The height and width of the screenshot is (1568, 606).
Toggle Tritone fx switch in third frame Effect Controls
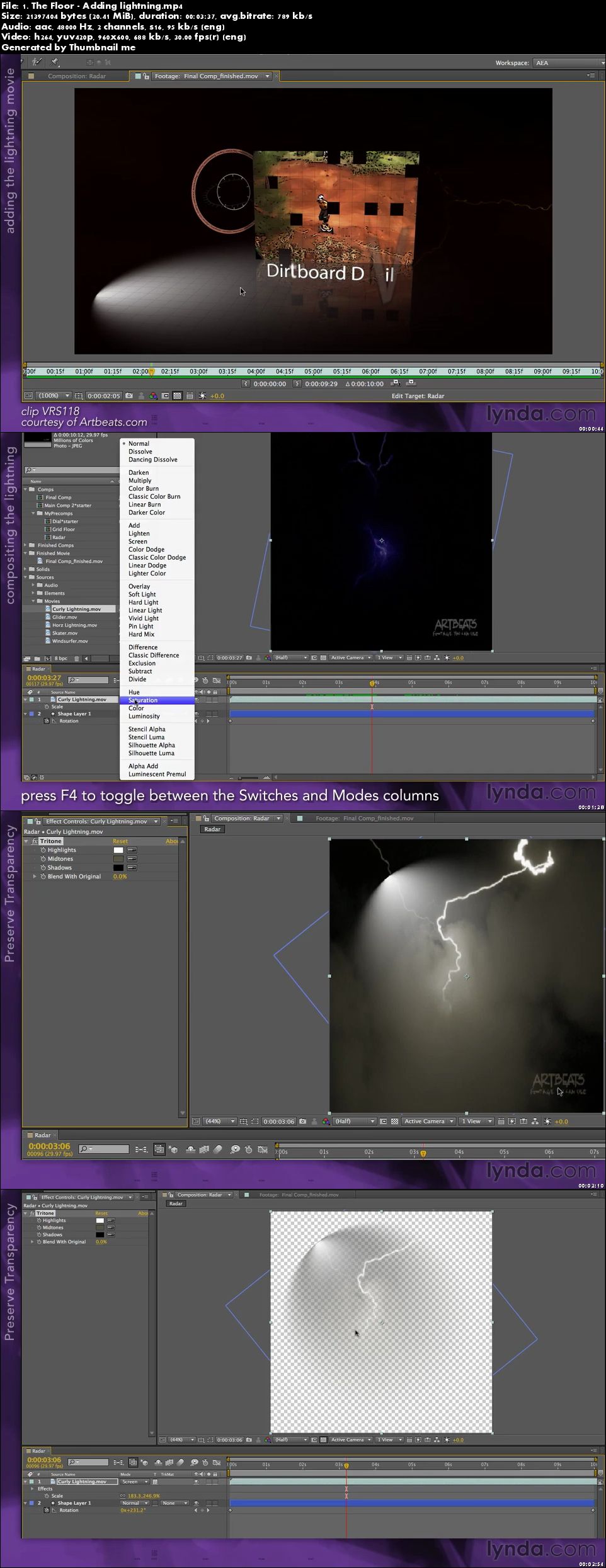coord(35,841)
